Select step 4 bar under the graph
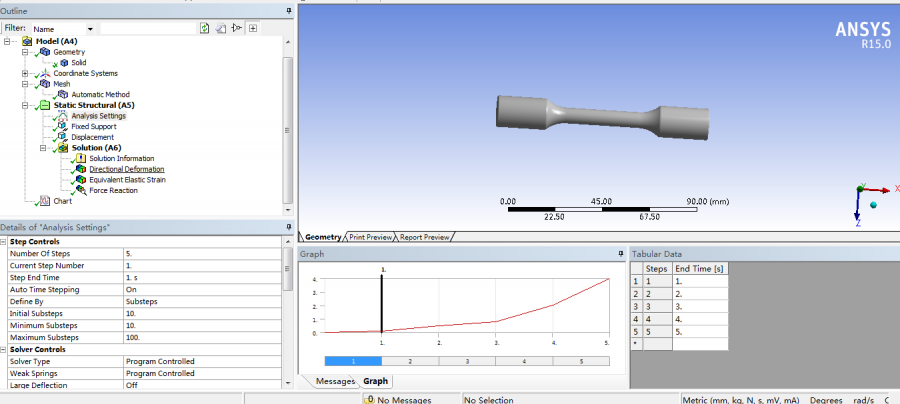The height and width of the screenshot is (404, 900). [524, 361]
